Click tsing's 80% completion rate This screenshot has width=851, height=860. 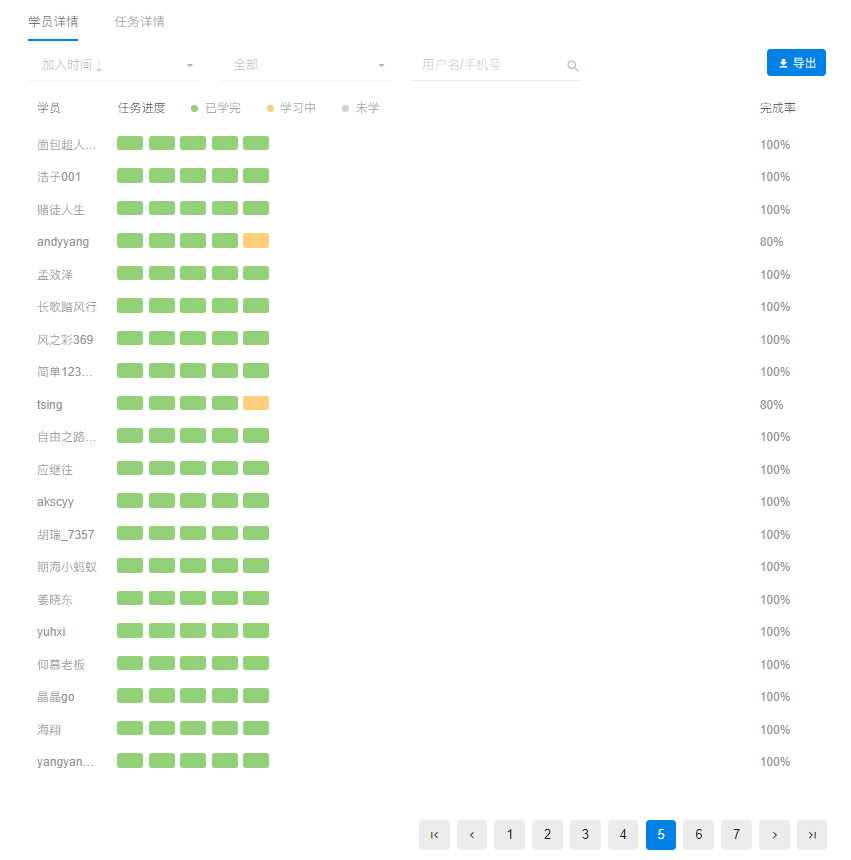(771, 405)
